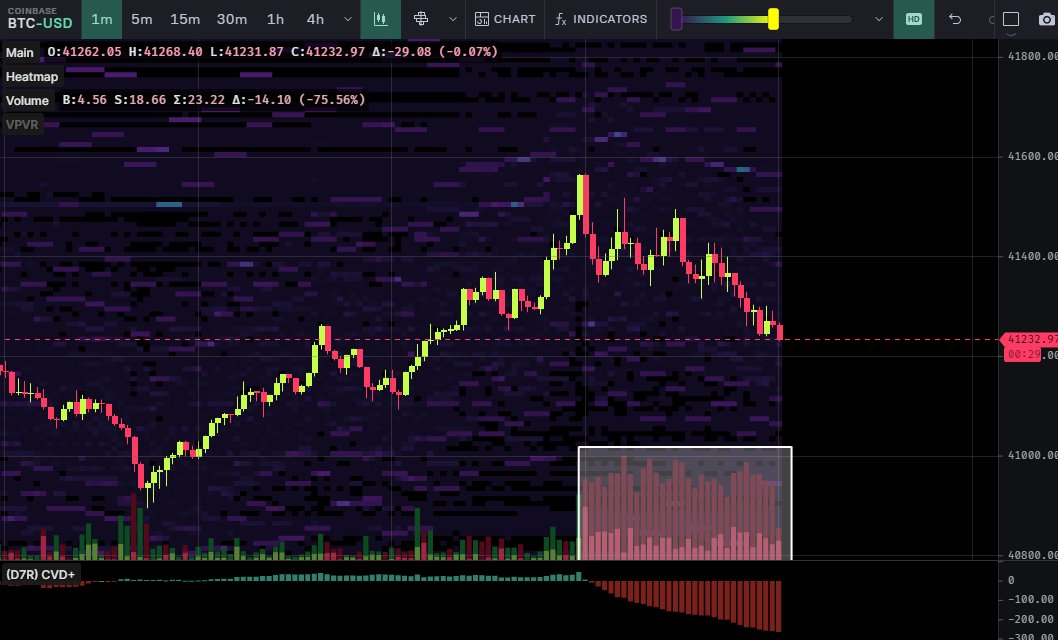Click the 40800.00 price axis label
The width and height of the screenshot is (1058, 640).
click(1032, 555)
